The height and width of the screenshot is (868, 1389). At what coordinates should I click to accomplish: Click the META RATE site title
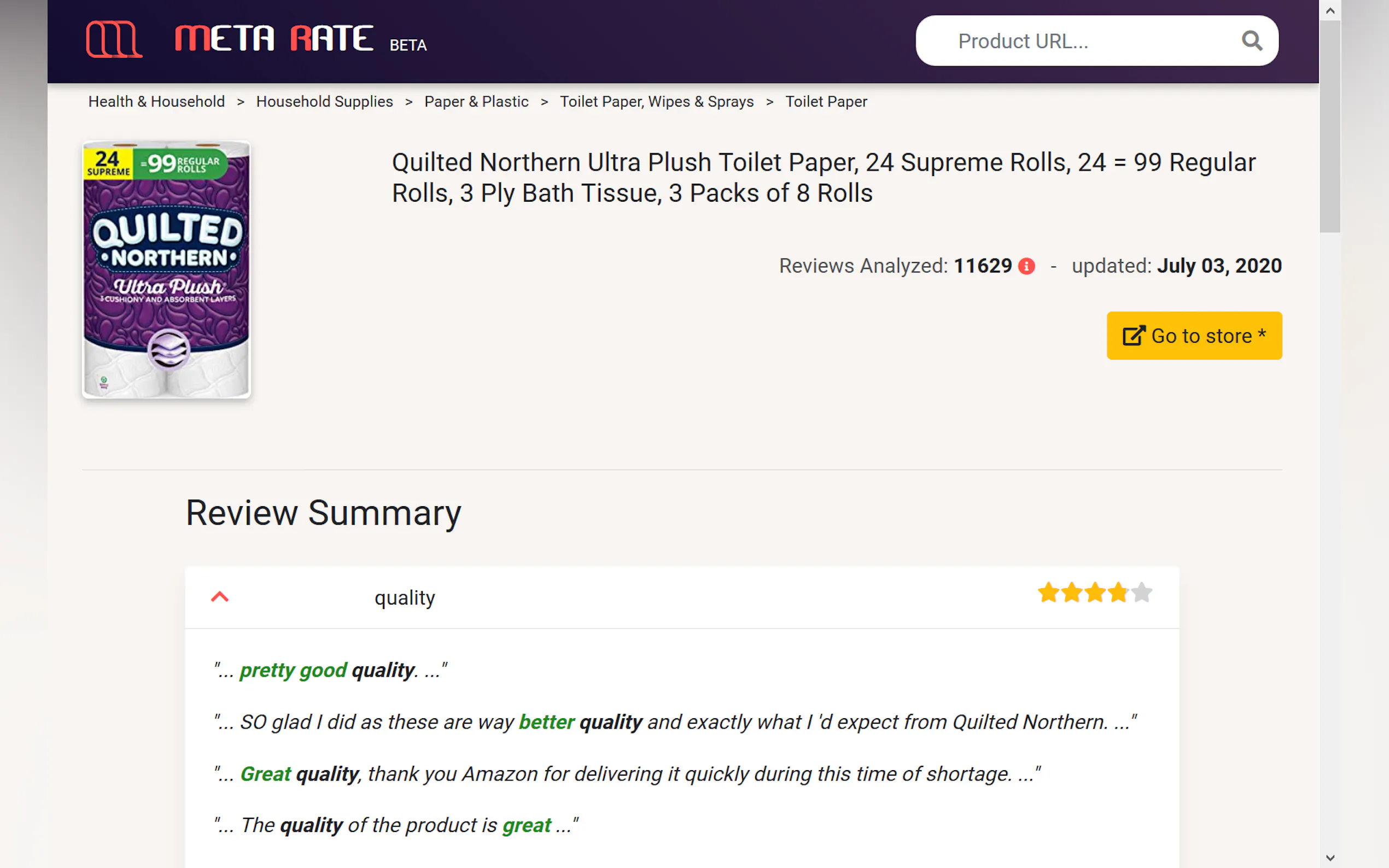(275, 39)
